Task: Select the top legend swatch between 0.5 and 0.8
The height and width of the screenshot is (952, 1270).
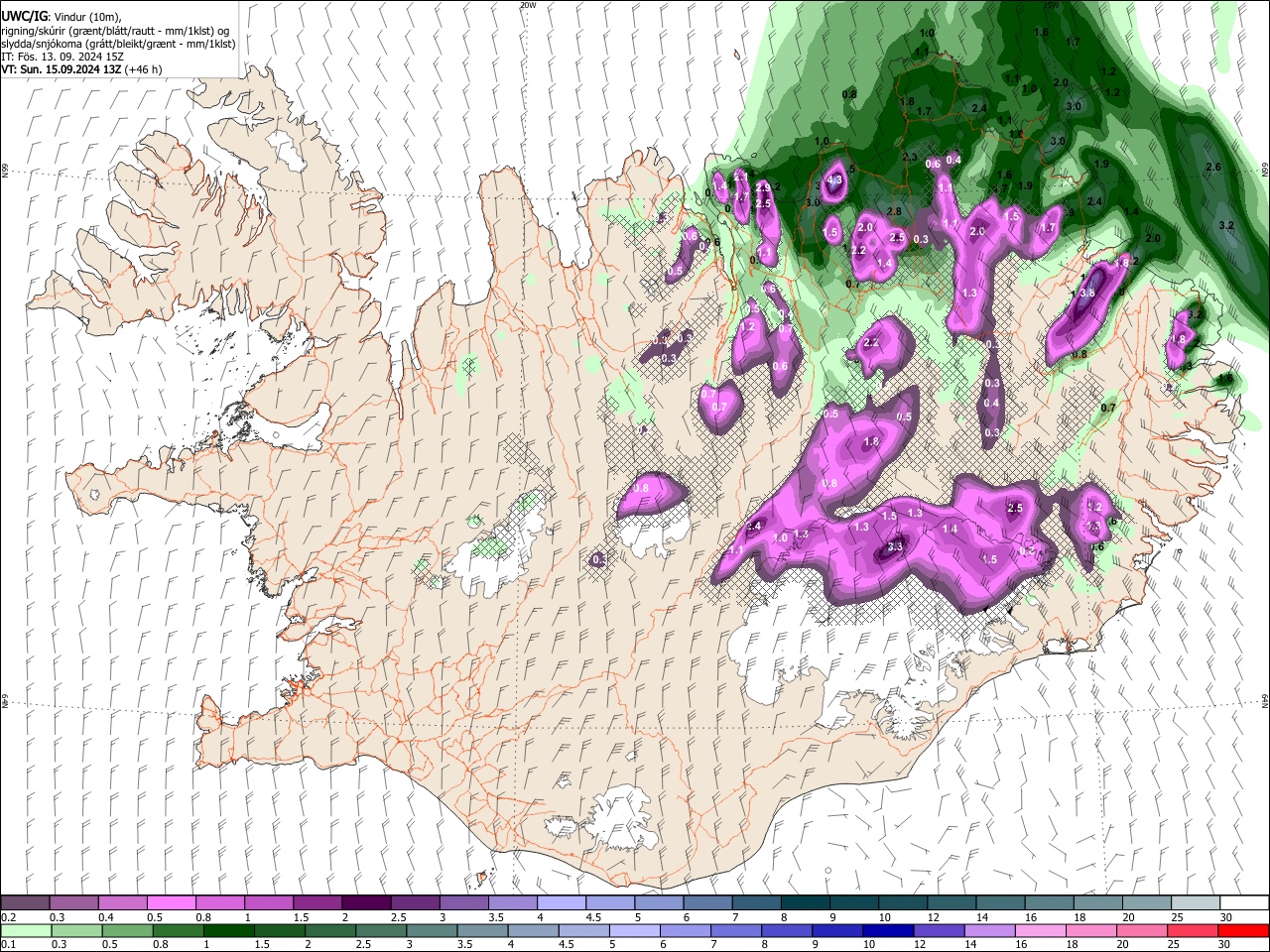Action: pos(172,903)
